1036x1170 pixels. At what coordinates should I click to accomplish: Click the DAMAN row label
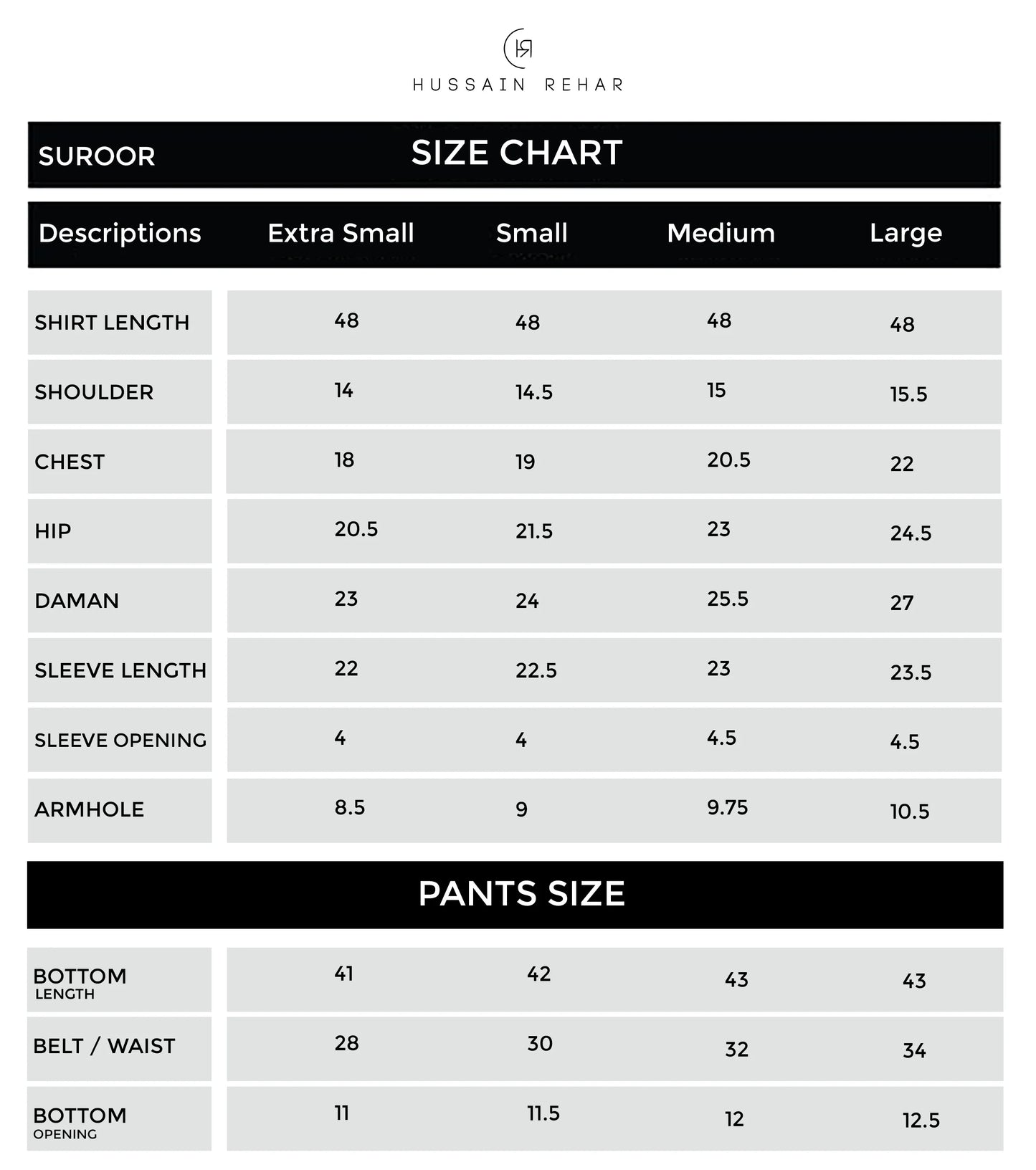click(77, 601)
